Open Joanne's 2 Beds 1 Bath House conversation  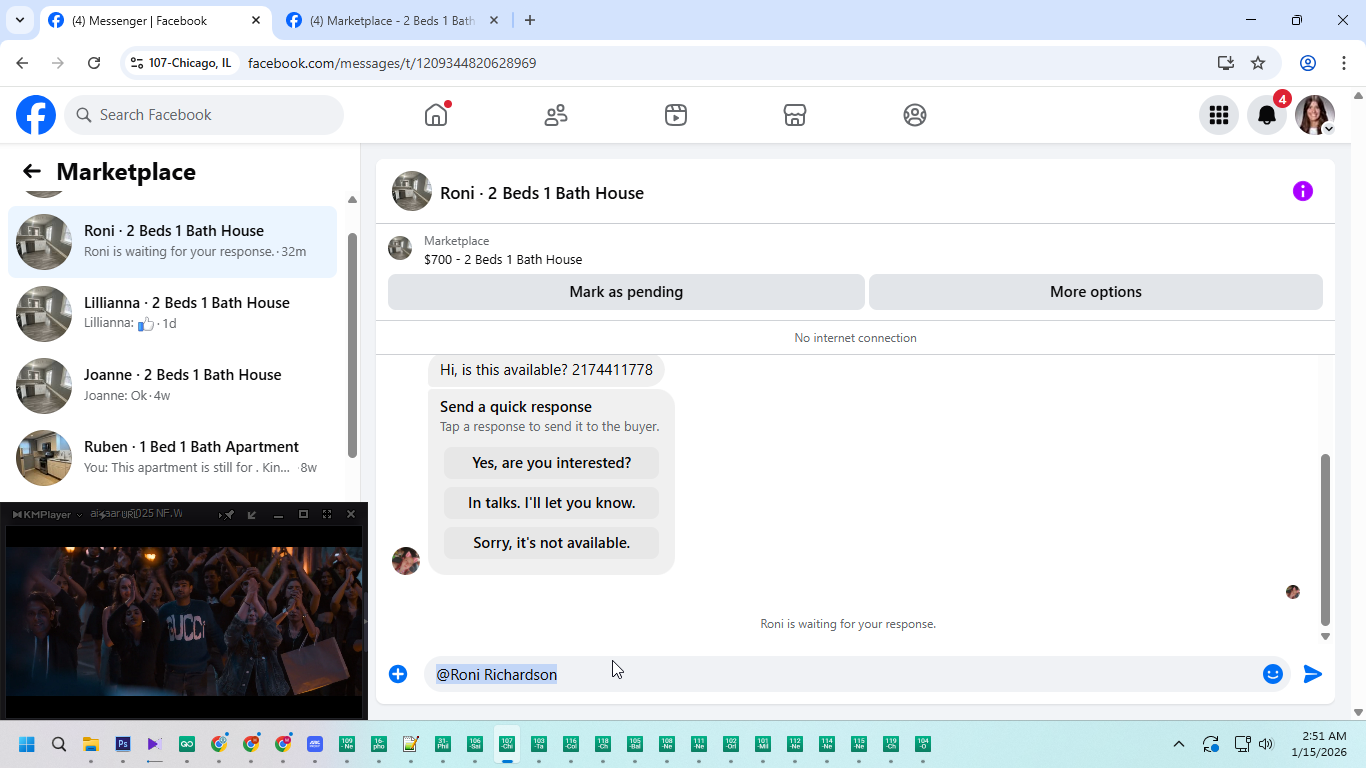(172, 386)
